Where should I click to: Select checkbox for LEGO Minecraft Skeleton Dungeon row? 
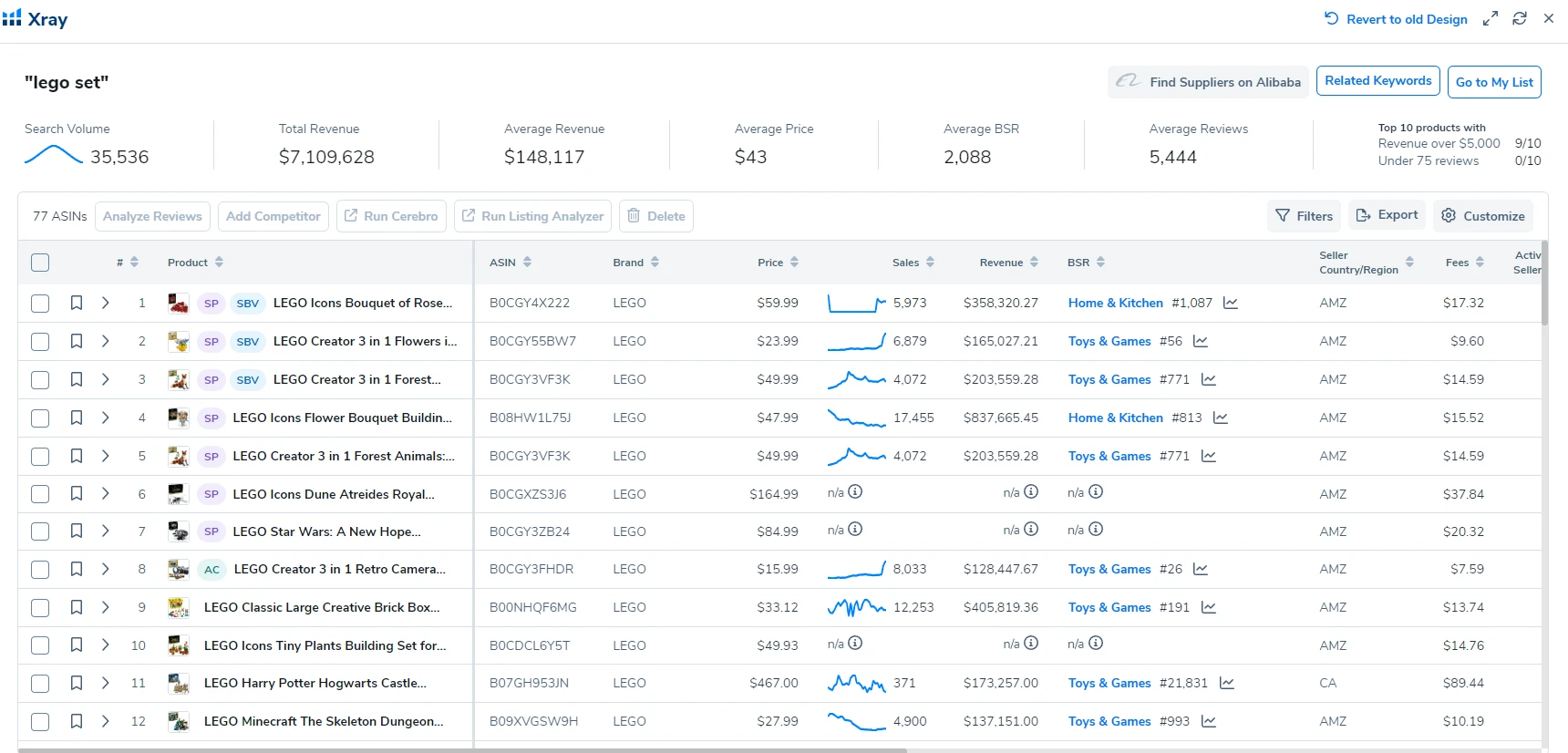click(40, 721)
